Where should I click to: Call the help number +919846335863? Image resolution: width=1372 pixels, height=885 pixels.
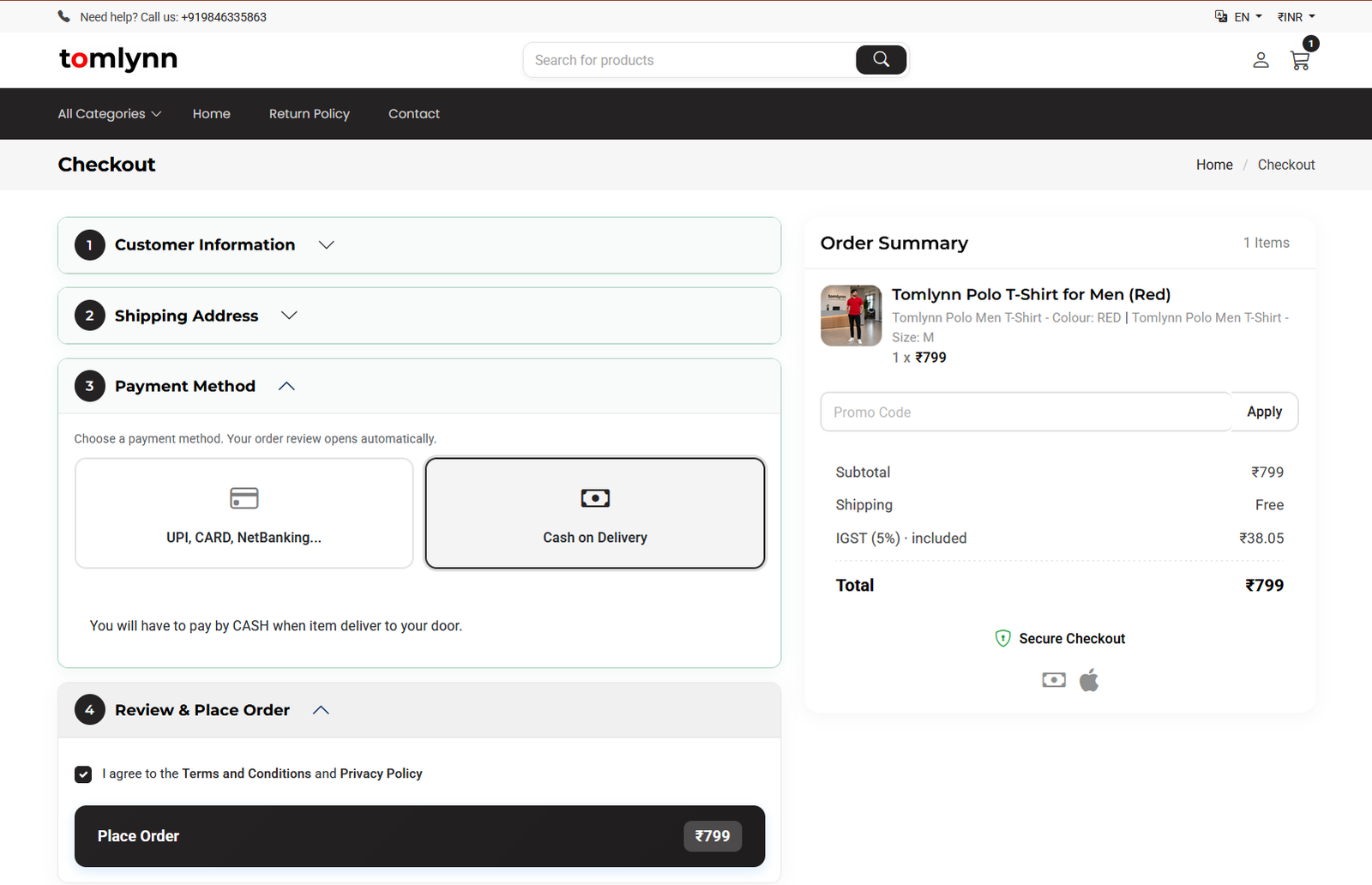coord(224,17)
